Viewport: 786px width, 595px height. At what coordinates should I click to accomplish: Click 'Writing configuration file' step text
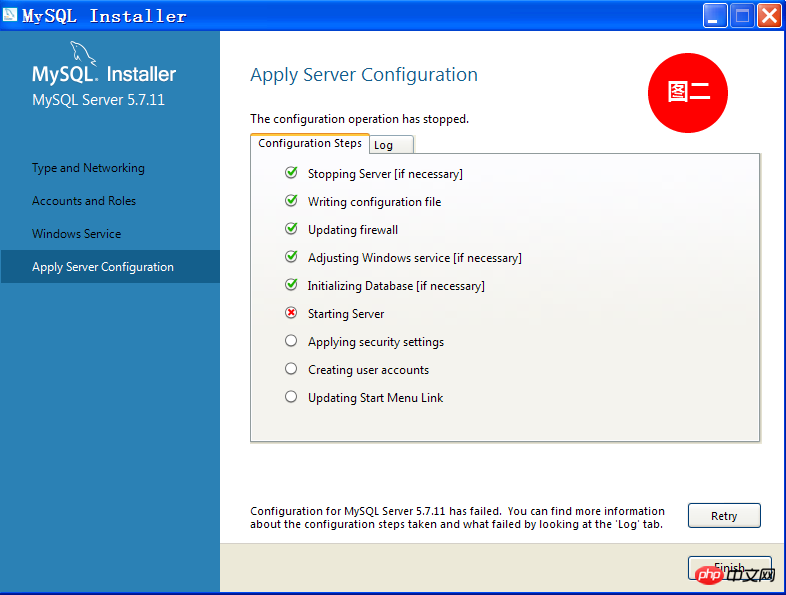coord(374,202)
